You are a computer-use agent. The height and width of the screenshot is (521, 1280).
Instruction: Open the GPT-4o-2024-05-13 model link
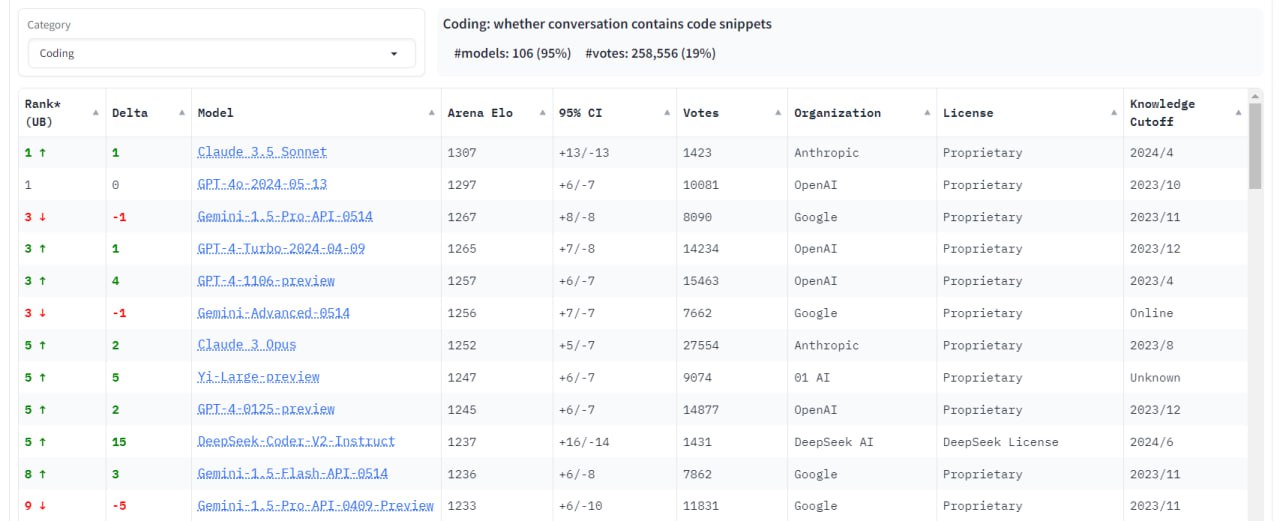tap(262, 185)
